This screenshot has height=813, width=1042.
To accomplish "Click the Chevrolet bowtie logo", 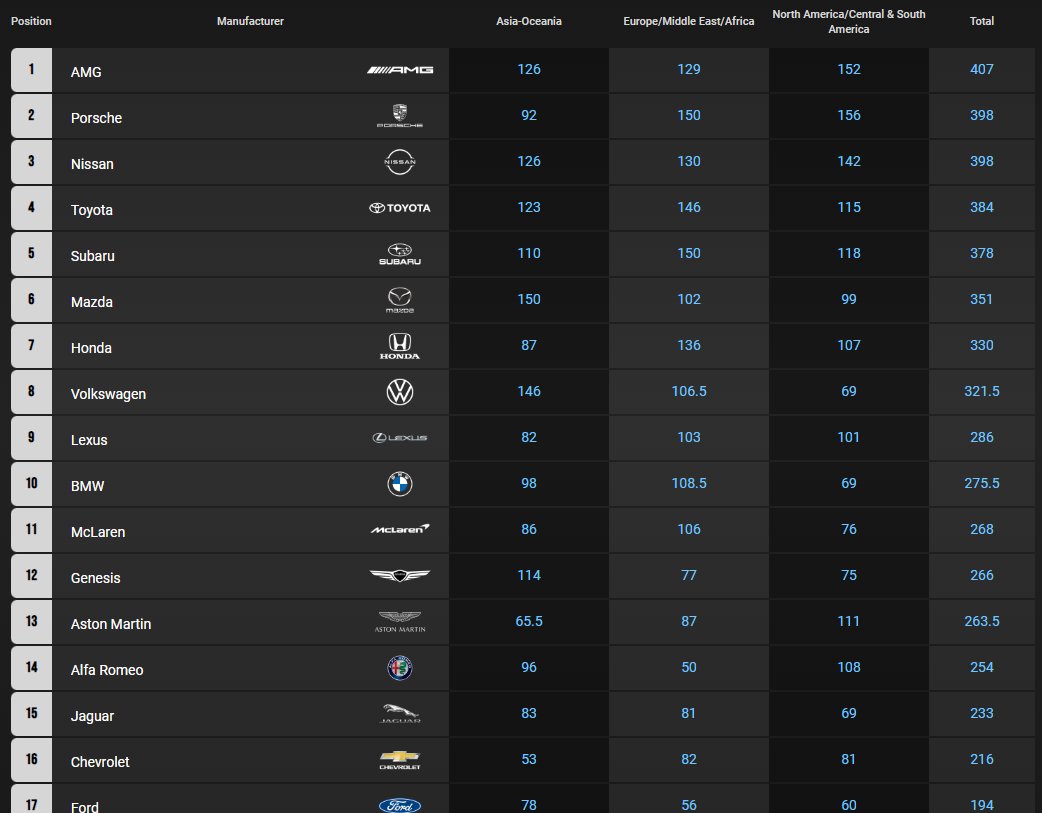I will tap(399, 759).
